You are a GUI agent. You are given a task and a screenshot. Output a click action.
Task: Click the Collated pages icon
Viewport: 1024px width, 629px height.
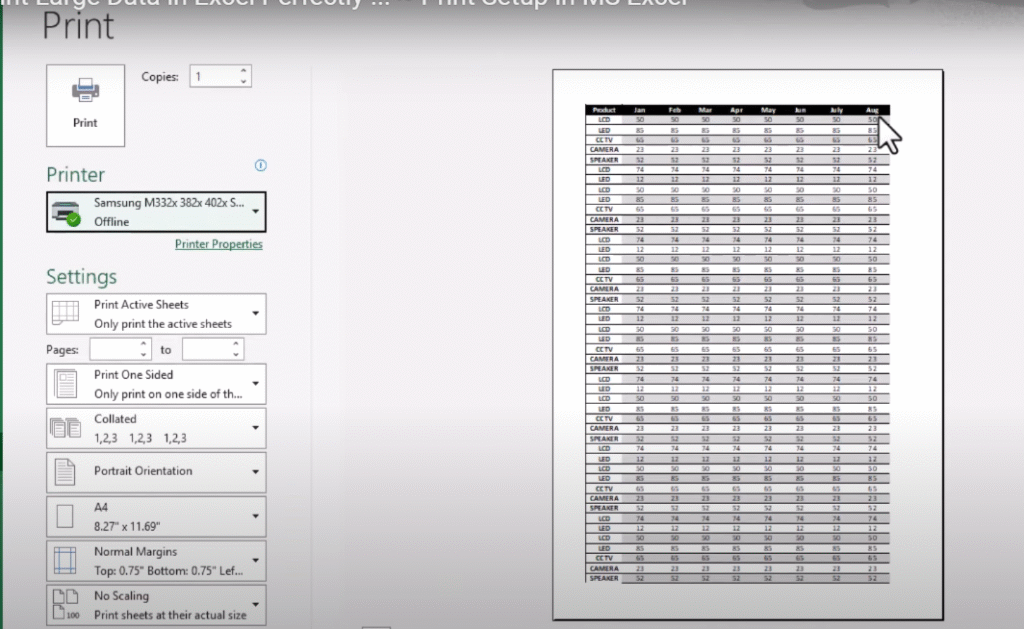point(65,428)
